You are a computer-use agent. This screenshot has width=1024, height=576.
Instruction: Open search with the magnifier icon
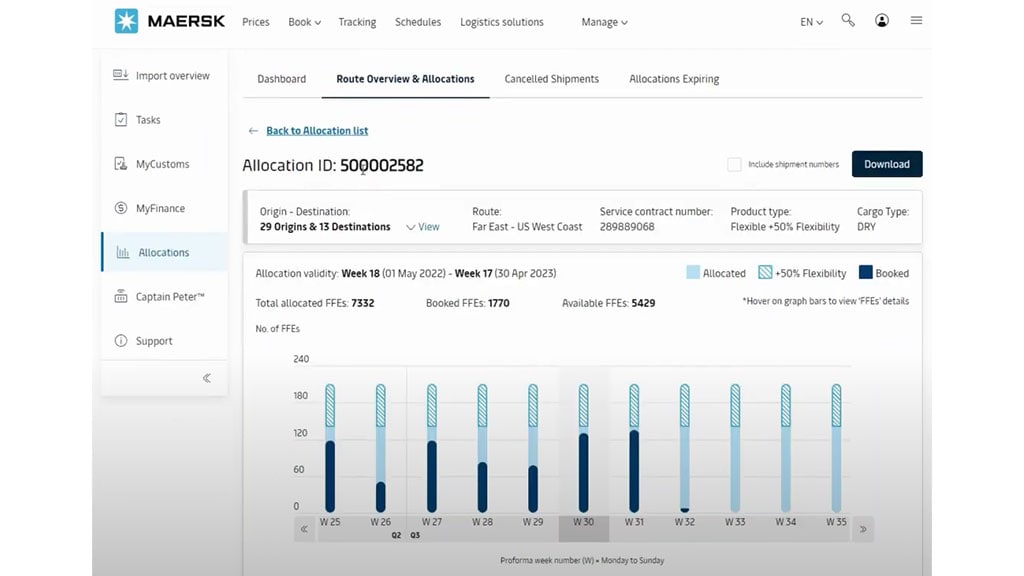tap(848, 20)
